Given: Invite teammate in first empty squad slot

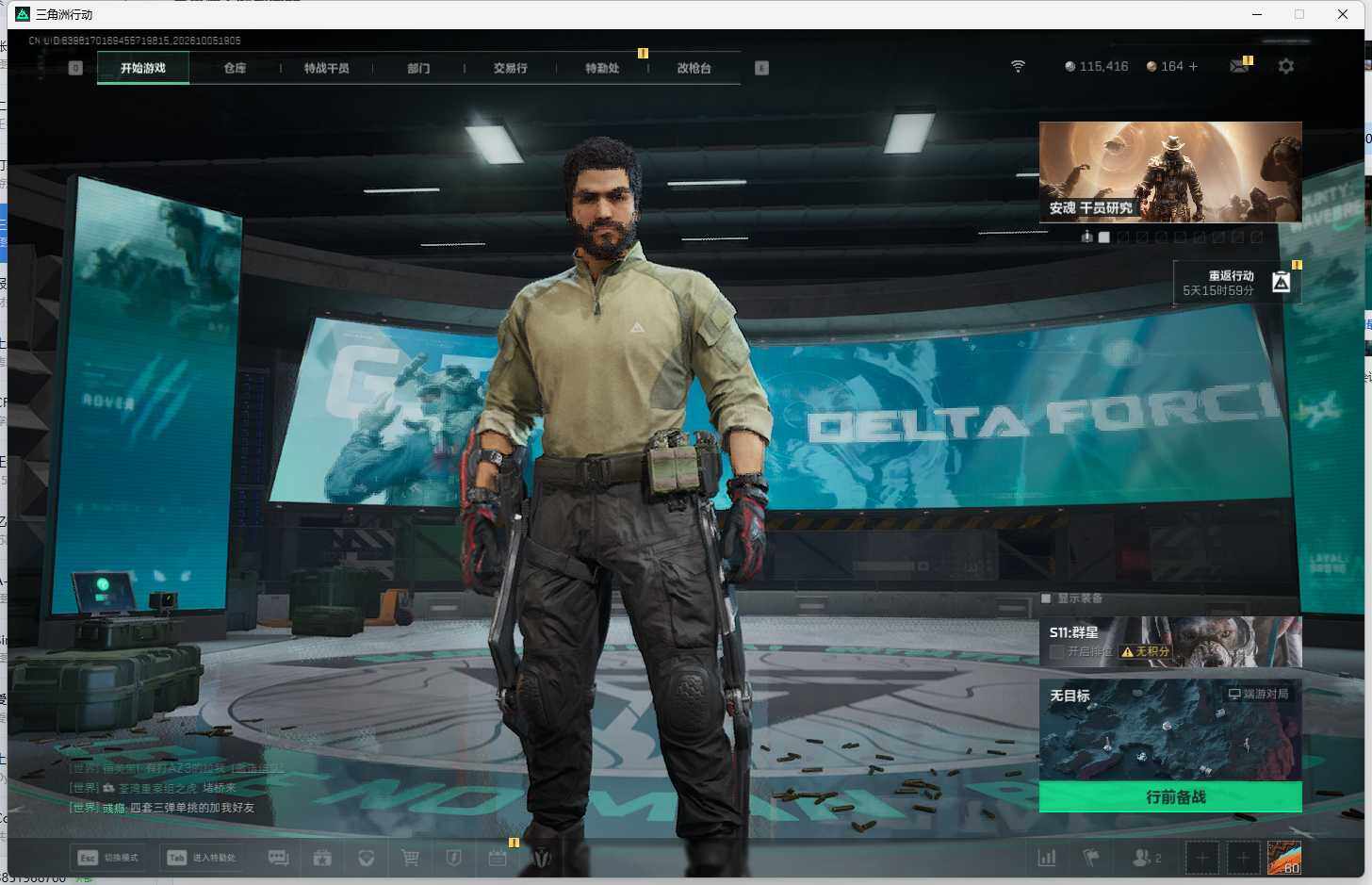Looking at the screenshot, I should 1201,858.
